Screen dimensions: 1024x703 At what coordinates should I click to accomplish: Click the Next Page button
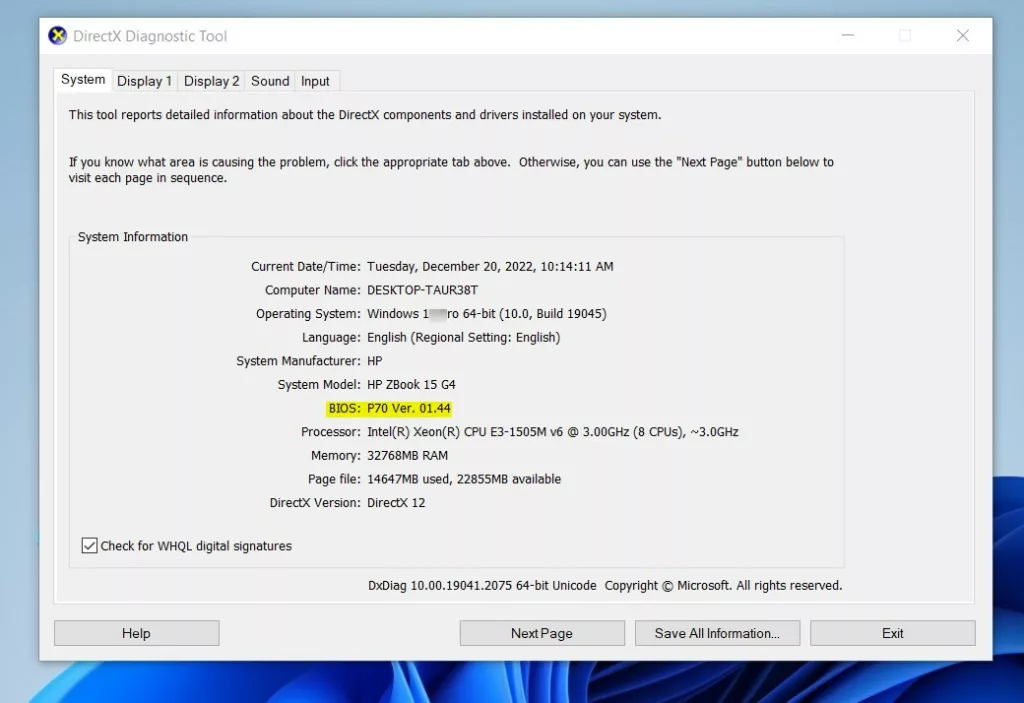[x=541, y=633]
